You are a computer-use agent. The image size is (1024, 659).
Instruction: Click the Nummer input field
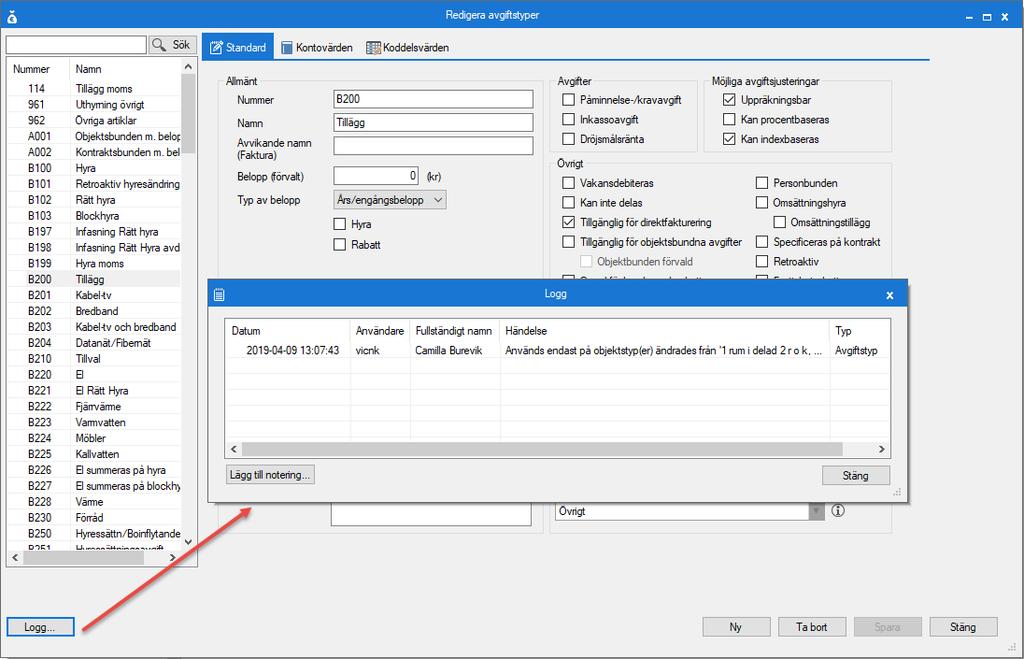[433, 99]
